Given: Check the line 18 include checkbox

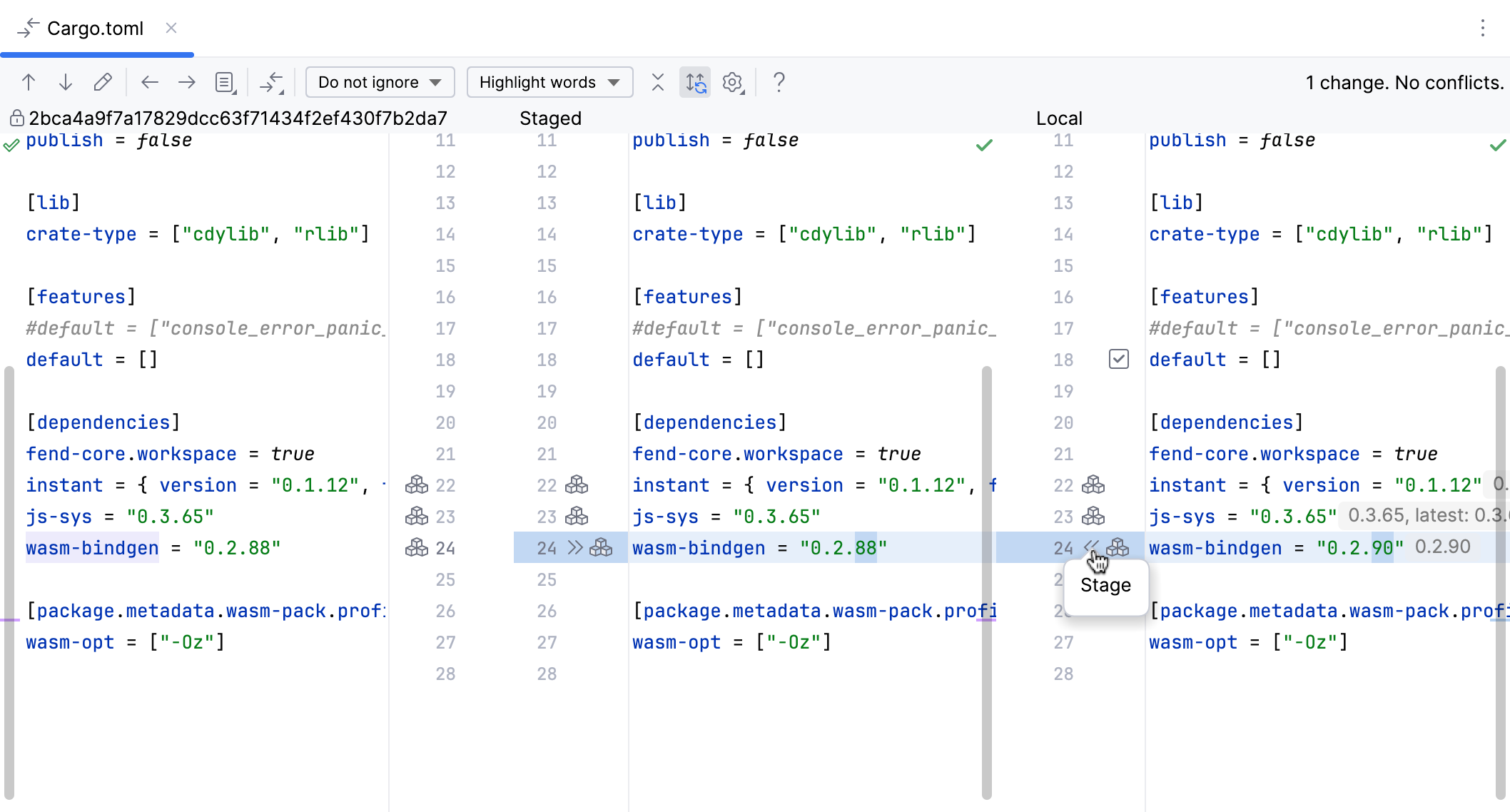Looking at the screenshot, I should click(x=1119, y=359).
